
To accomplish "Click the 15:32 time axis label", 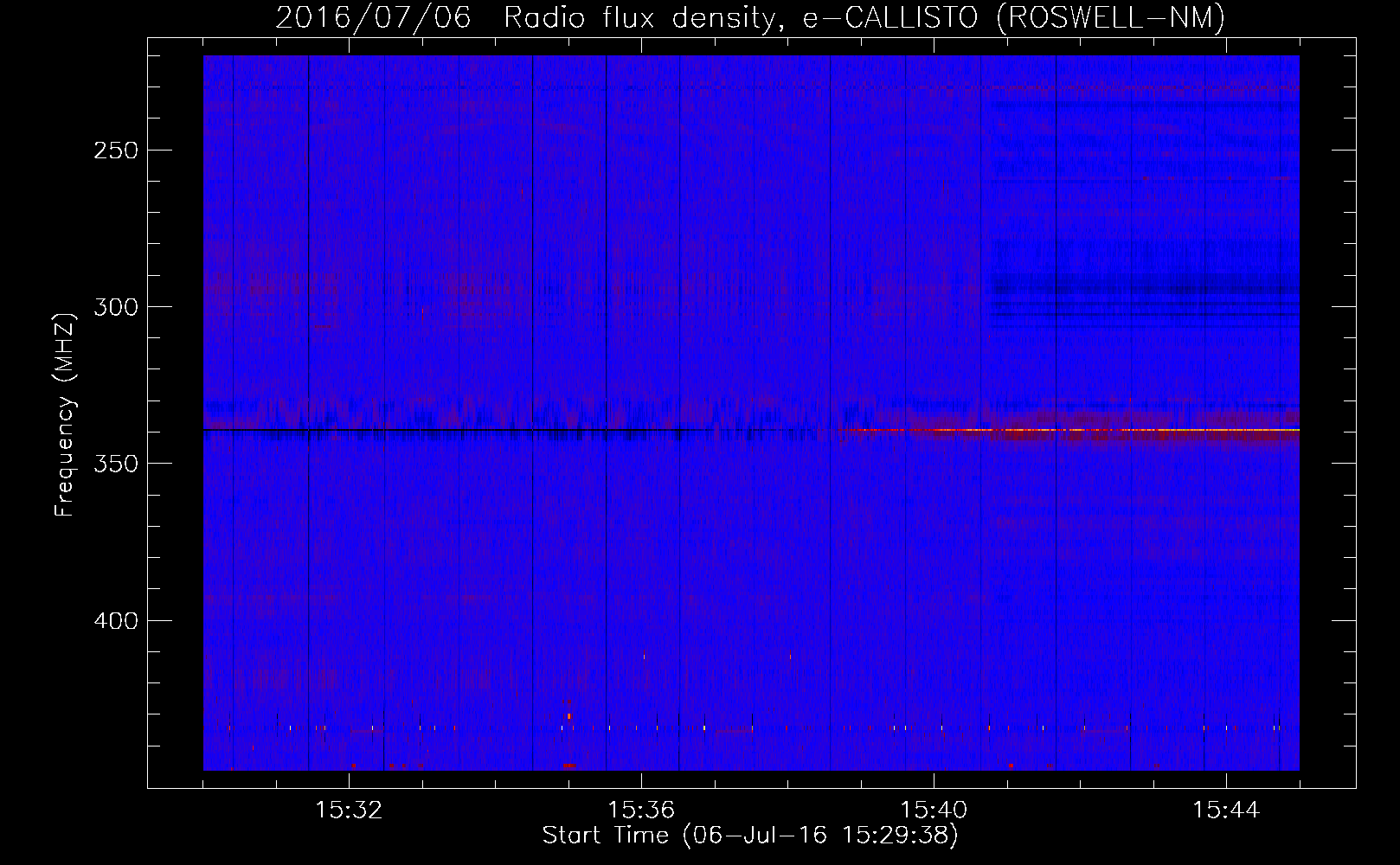I will pos(349,811).
